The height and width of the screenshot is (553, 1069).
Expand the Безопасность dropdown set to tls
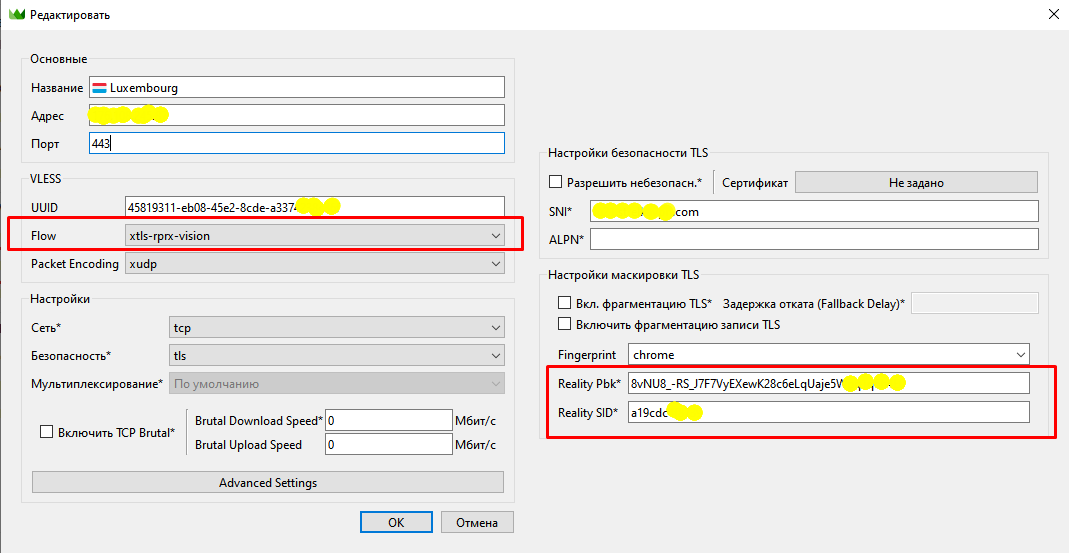click(337, 356)
